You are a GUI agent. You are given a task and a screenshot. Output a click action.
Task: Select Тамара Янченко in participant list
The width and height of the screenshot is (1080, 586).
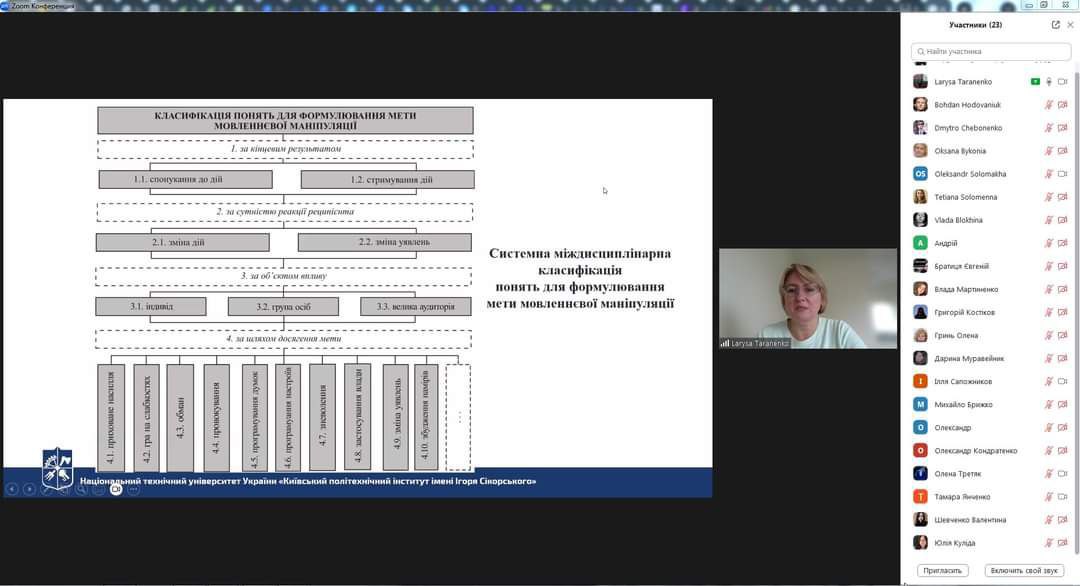pyautogui.click(x=962, y=497)
